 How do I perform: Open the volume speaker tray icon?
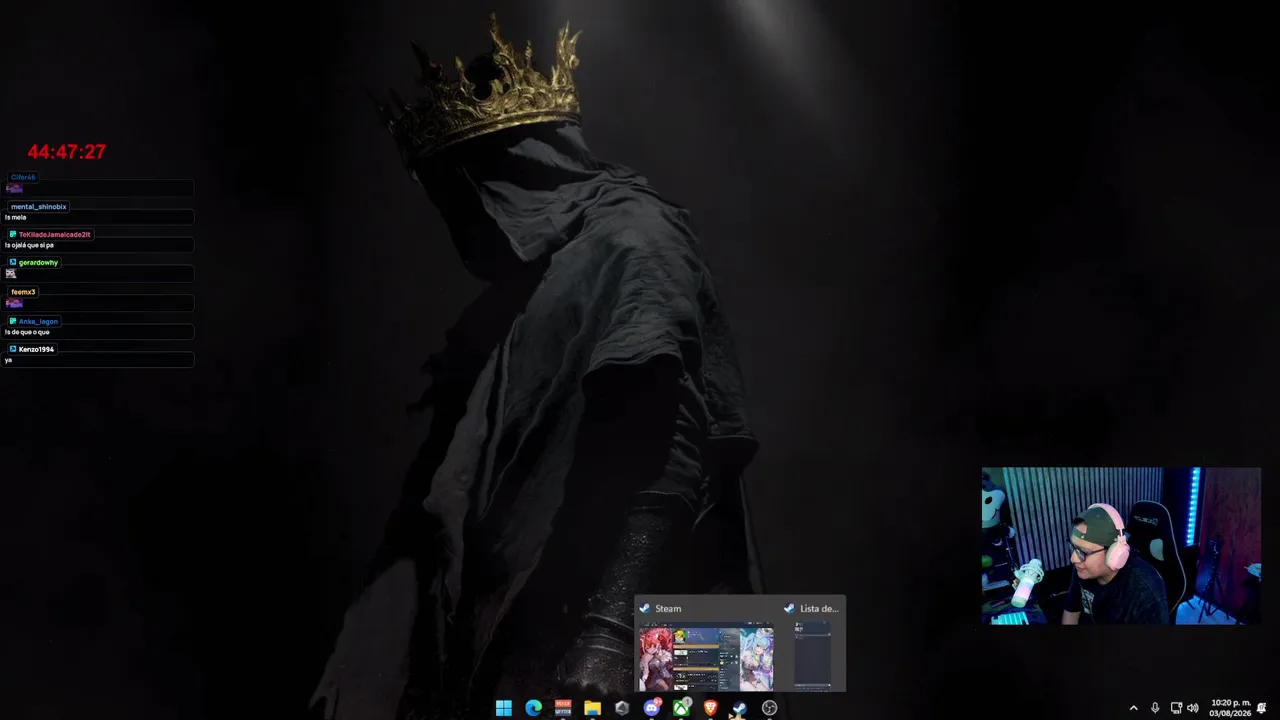(x=1193, y=708)
